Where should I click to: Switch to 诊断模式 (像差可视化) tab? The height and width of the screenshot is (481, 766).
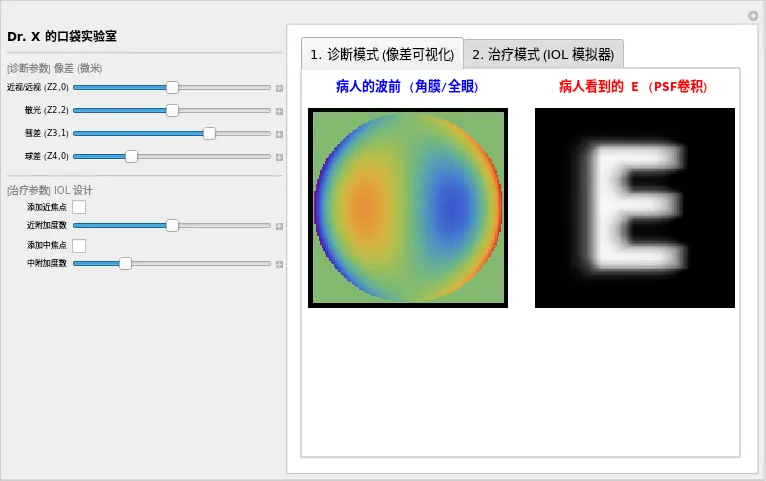tap(382, 54)
